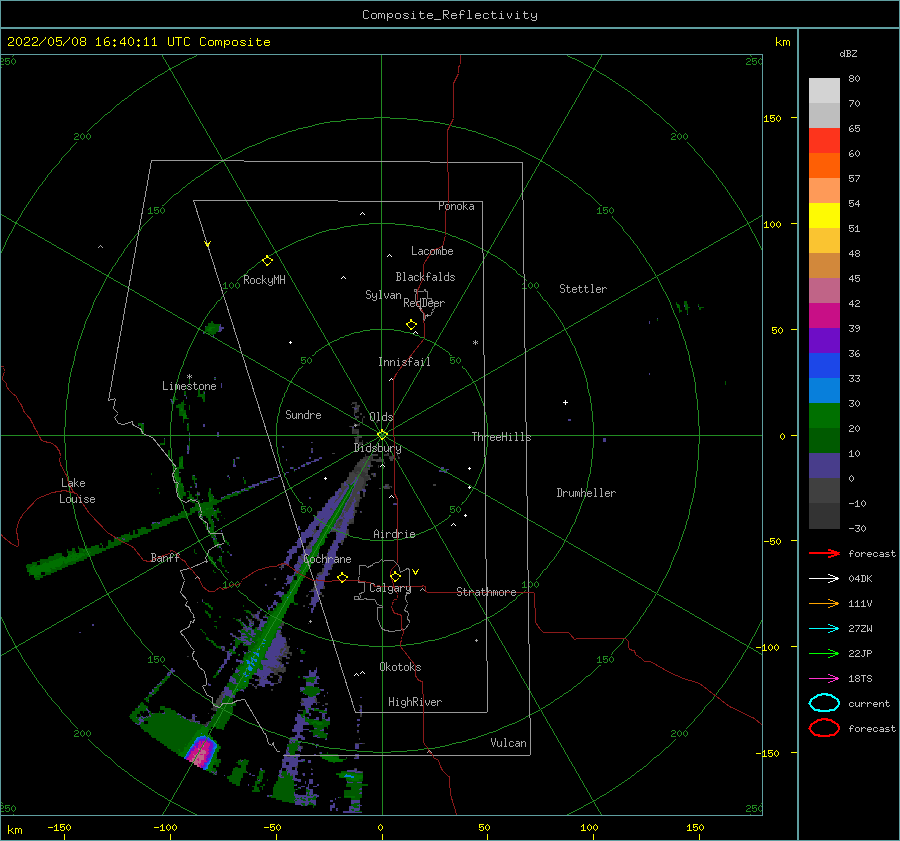Click the asterisk marker above Limestone
The width and height of the screenshot is (900, 841).
point(189,377)
